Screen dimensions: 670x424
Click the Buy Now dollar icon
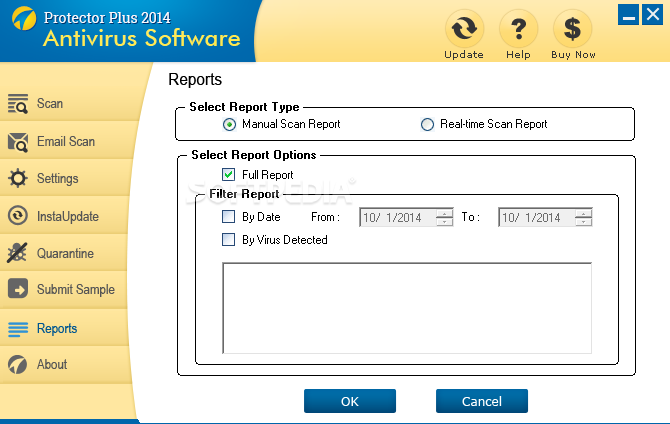point(572,28)
